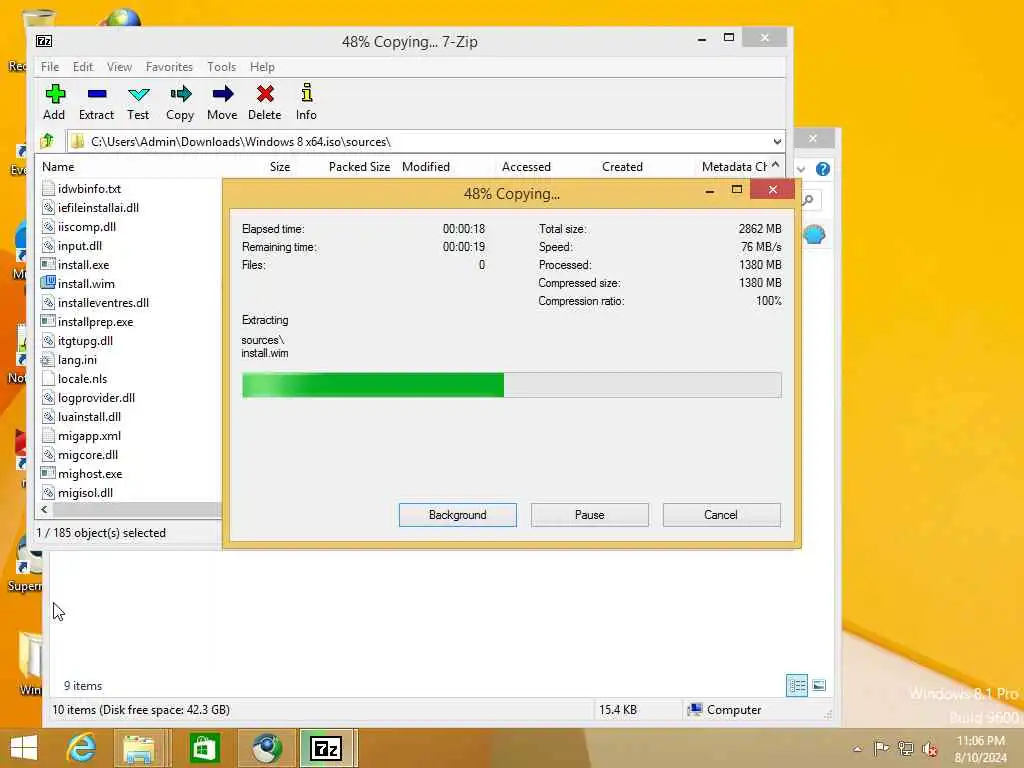Minimize the 48% Copying dialog

click(710, 191)
